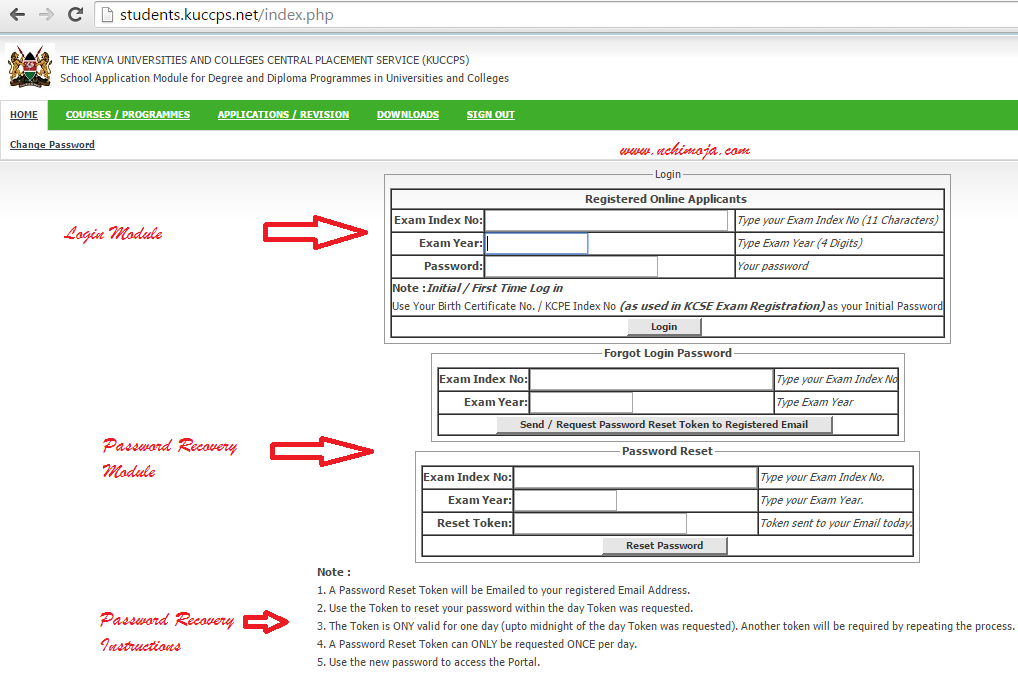This screenshot has width=1018, height=680.
Task: Focus Forgot Login Password Exam Index No field
Action: (651, 379)
